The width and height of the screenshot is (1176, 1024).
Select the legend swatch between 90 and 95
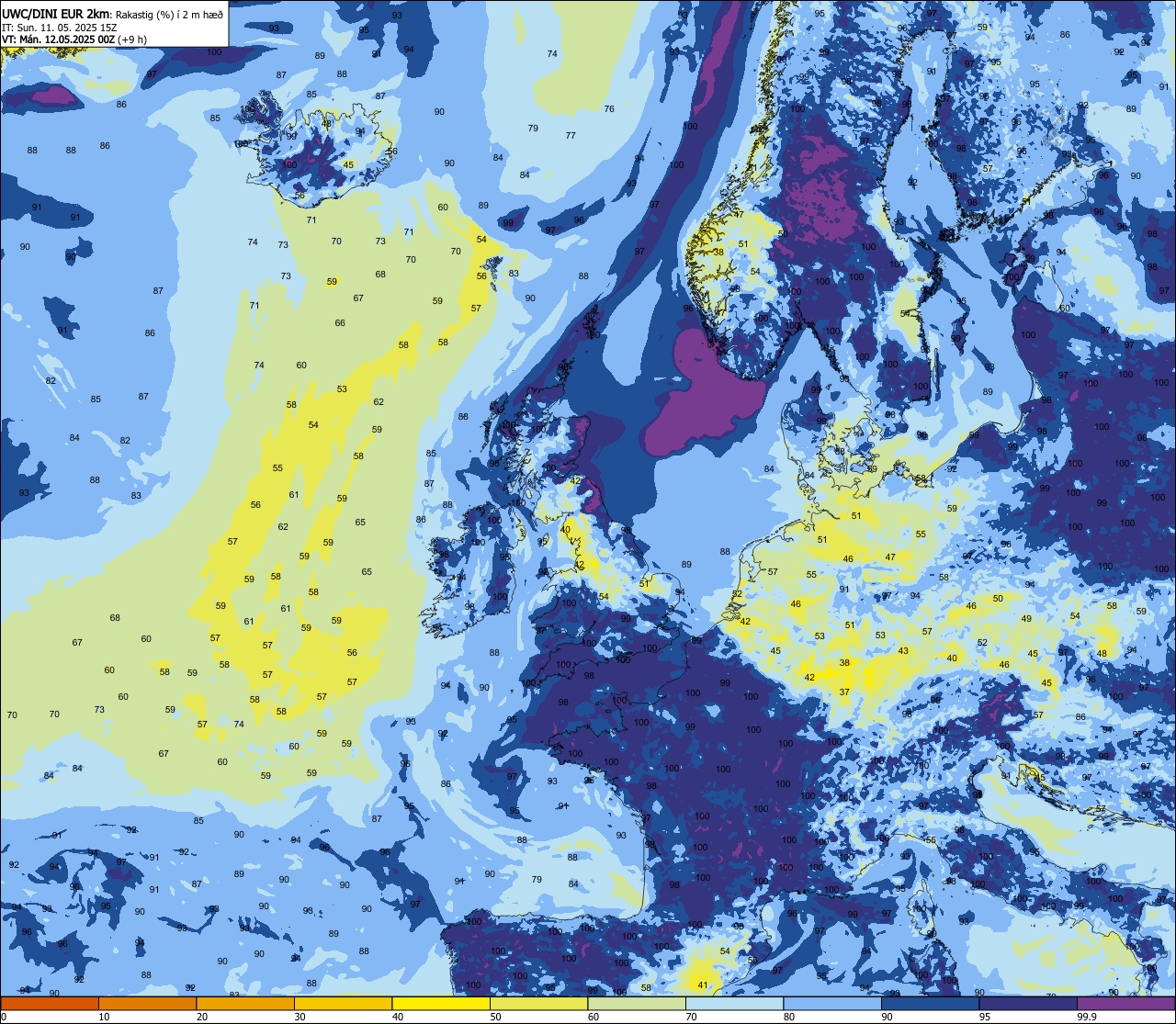point(930,1003)
